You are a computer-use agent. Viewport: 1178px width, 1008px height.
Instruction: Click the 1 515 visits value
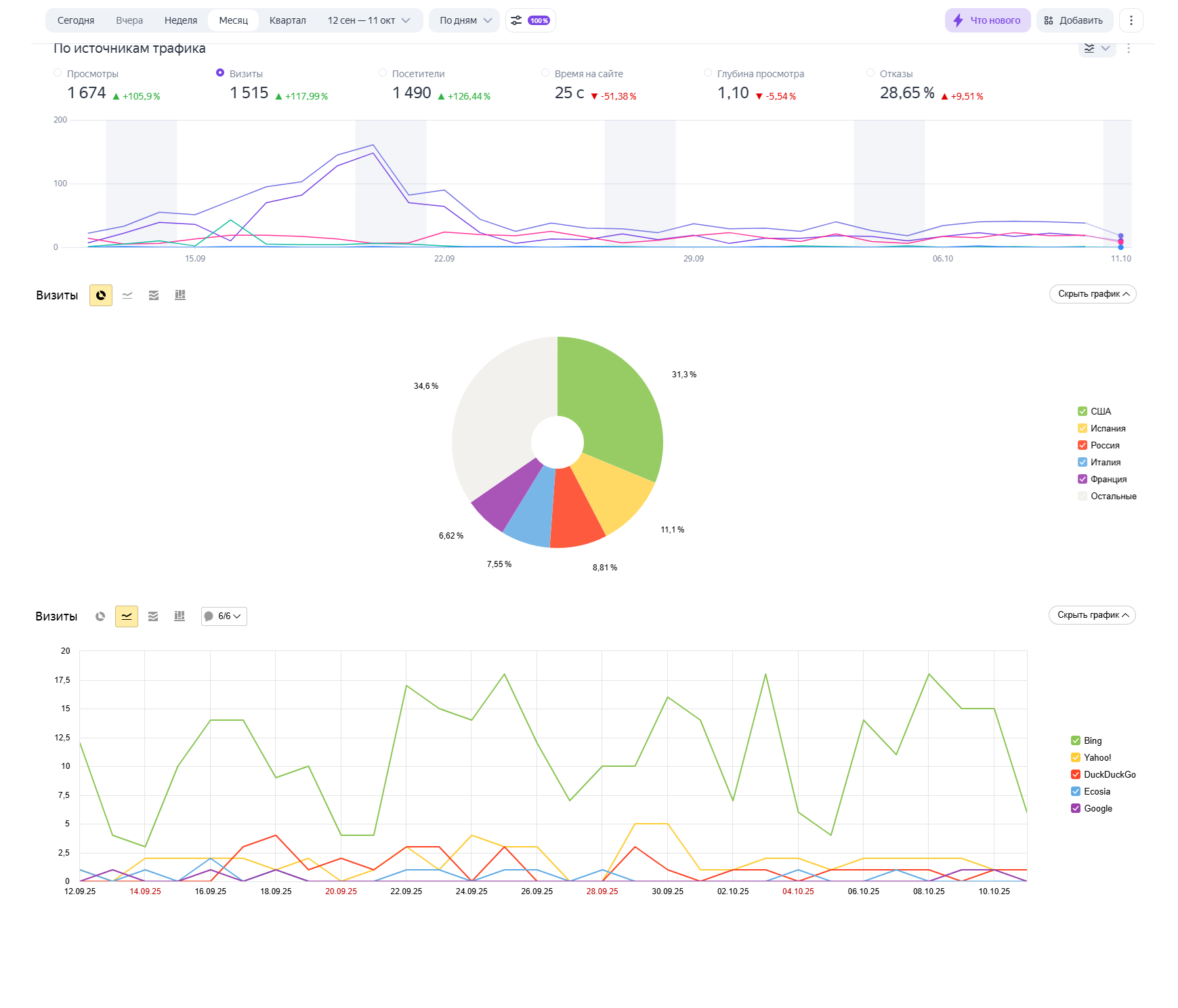(249, 93)
